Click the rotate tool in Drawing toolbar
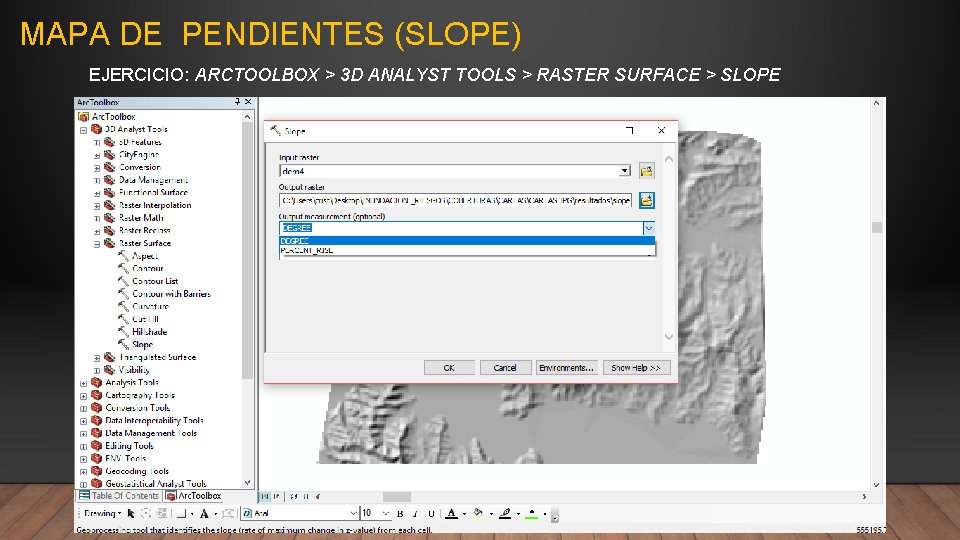 point(146,514)
